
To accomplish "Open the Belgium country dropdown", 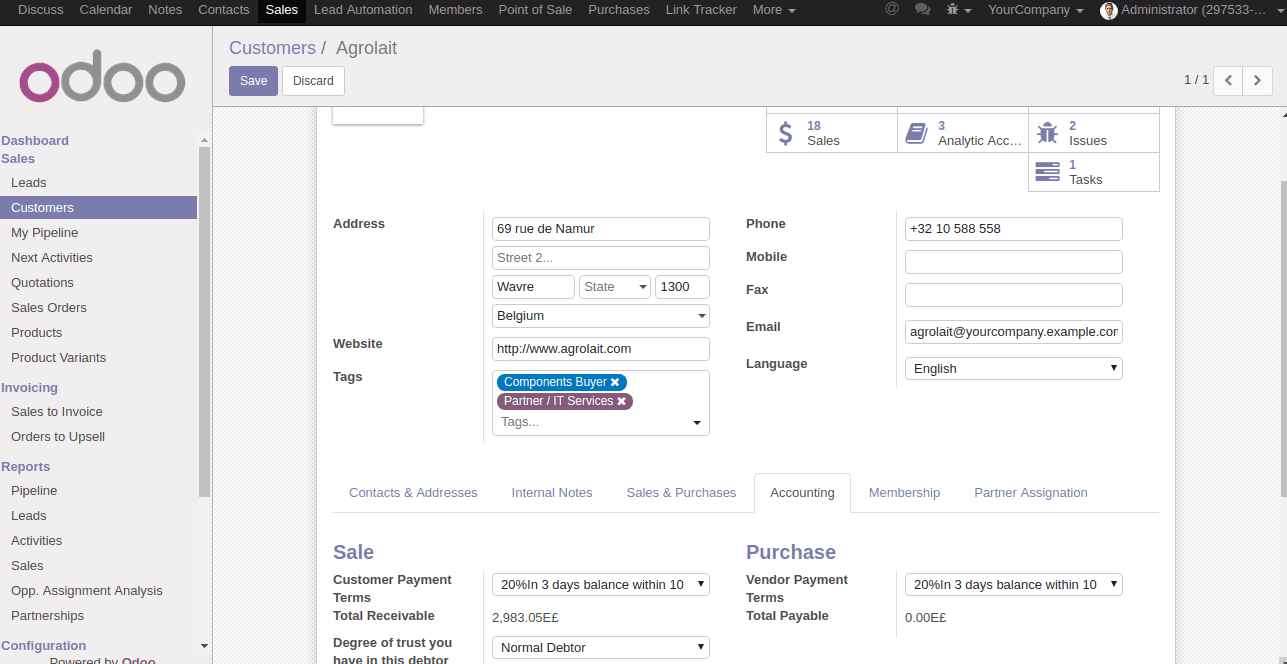I will click(x=601, y=316).
